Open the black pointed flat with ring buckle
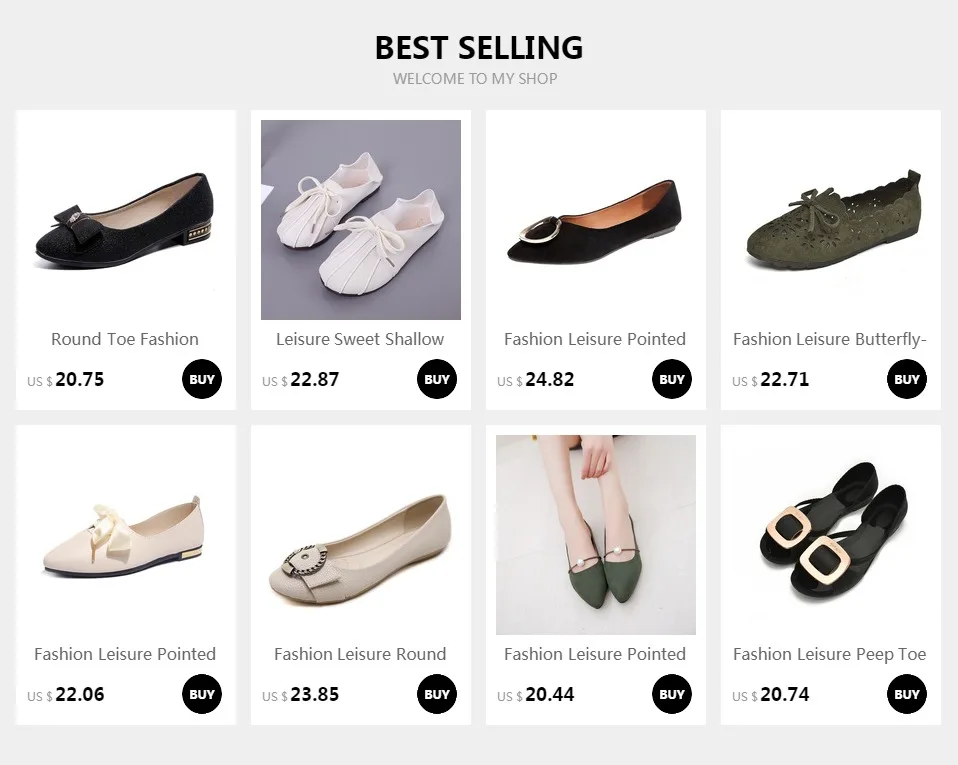Screen dimensions: 958x765 click(x=596, y=222)
